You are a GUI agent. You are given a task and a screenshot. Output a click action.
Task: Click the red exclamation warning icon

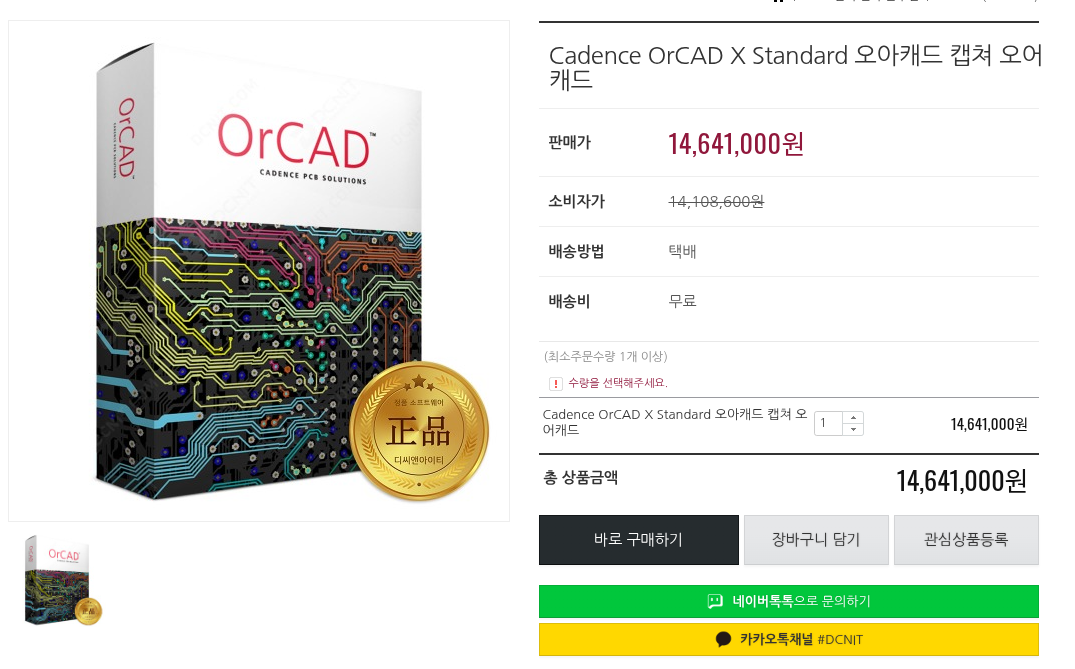pos(556,383)
